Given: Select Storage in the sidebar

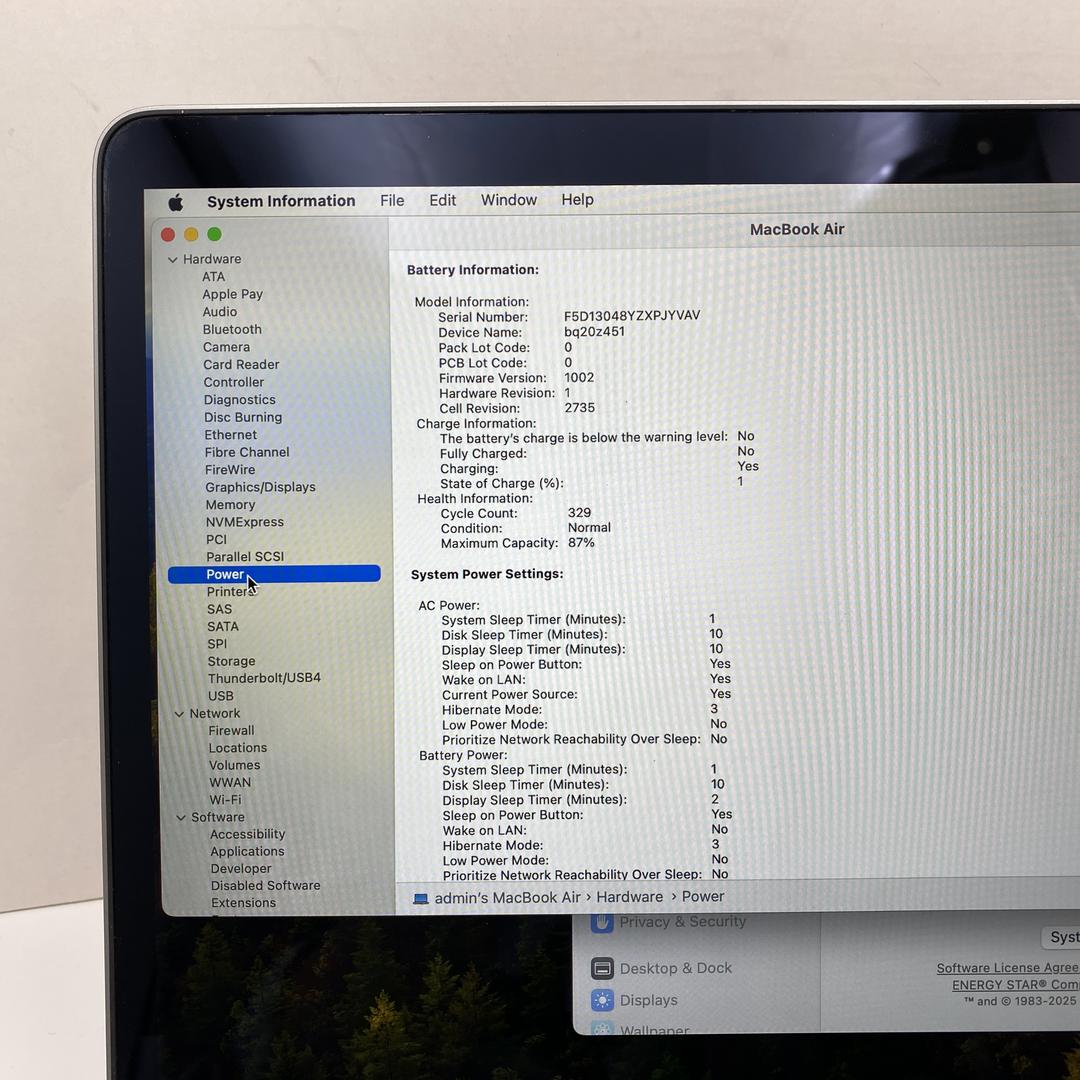Looking at the screenshot, I should (231, 661).
